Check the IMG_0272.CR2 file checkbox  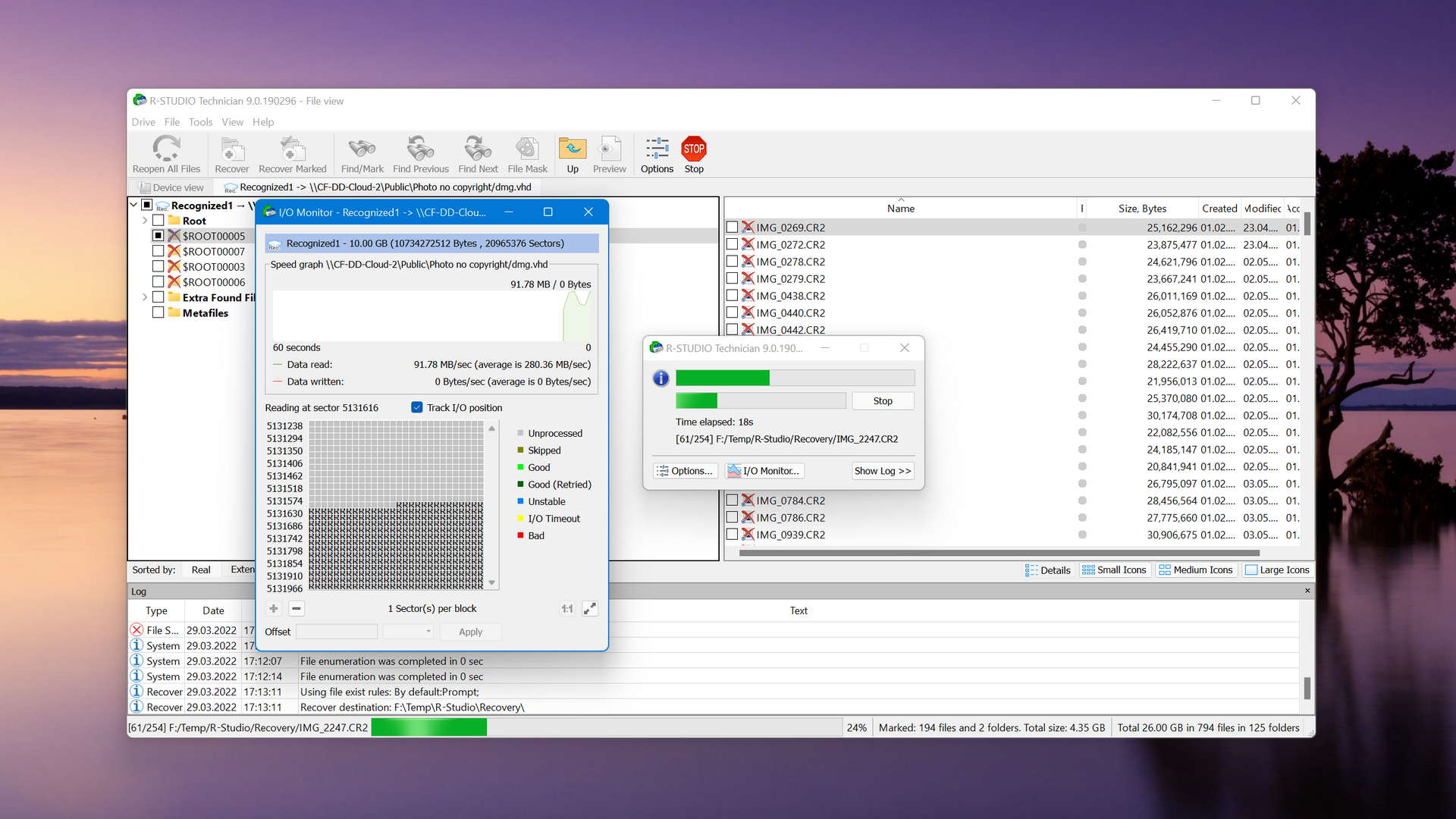[732, 244]
